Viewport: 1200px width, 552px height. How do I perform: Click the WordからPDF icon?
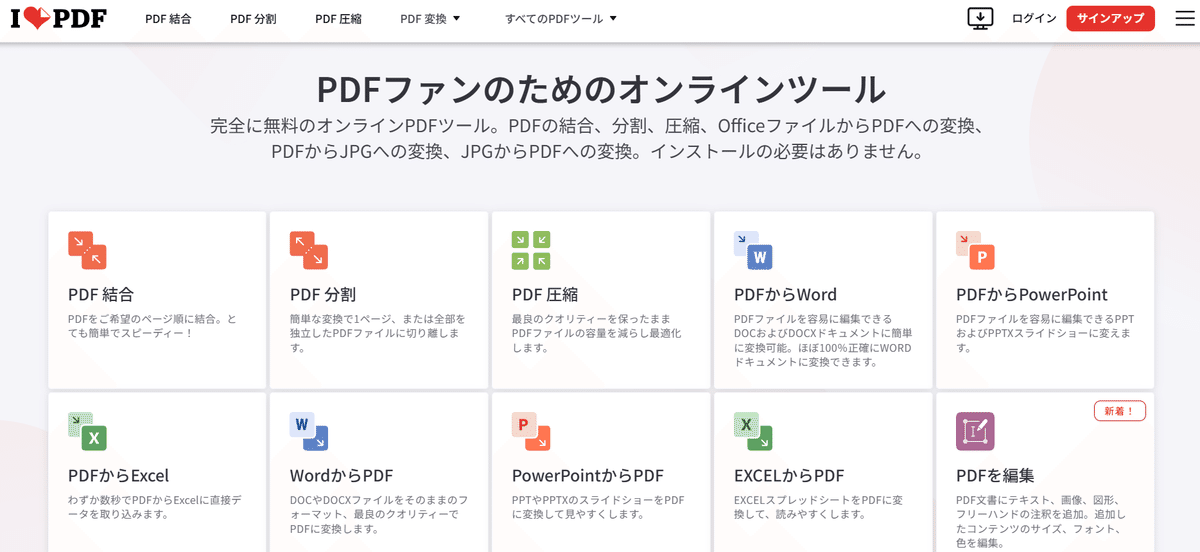tap(309, 432)
